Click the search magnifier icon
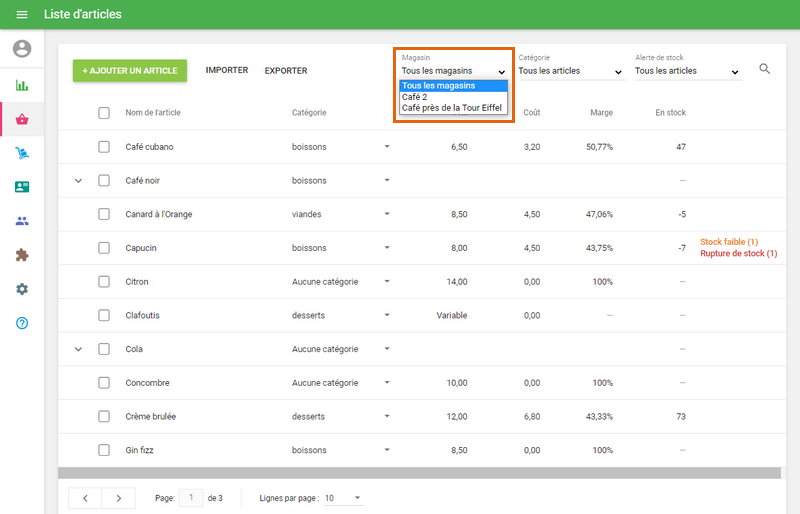 coord(765,69)
